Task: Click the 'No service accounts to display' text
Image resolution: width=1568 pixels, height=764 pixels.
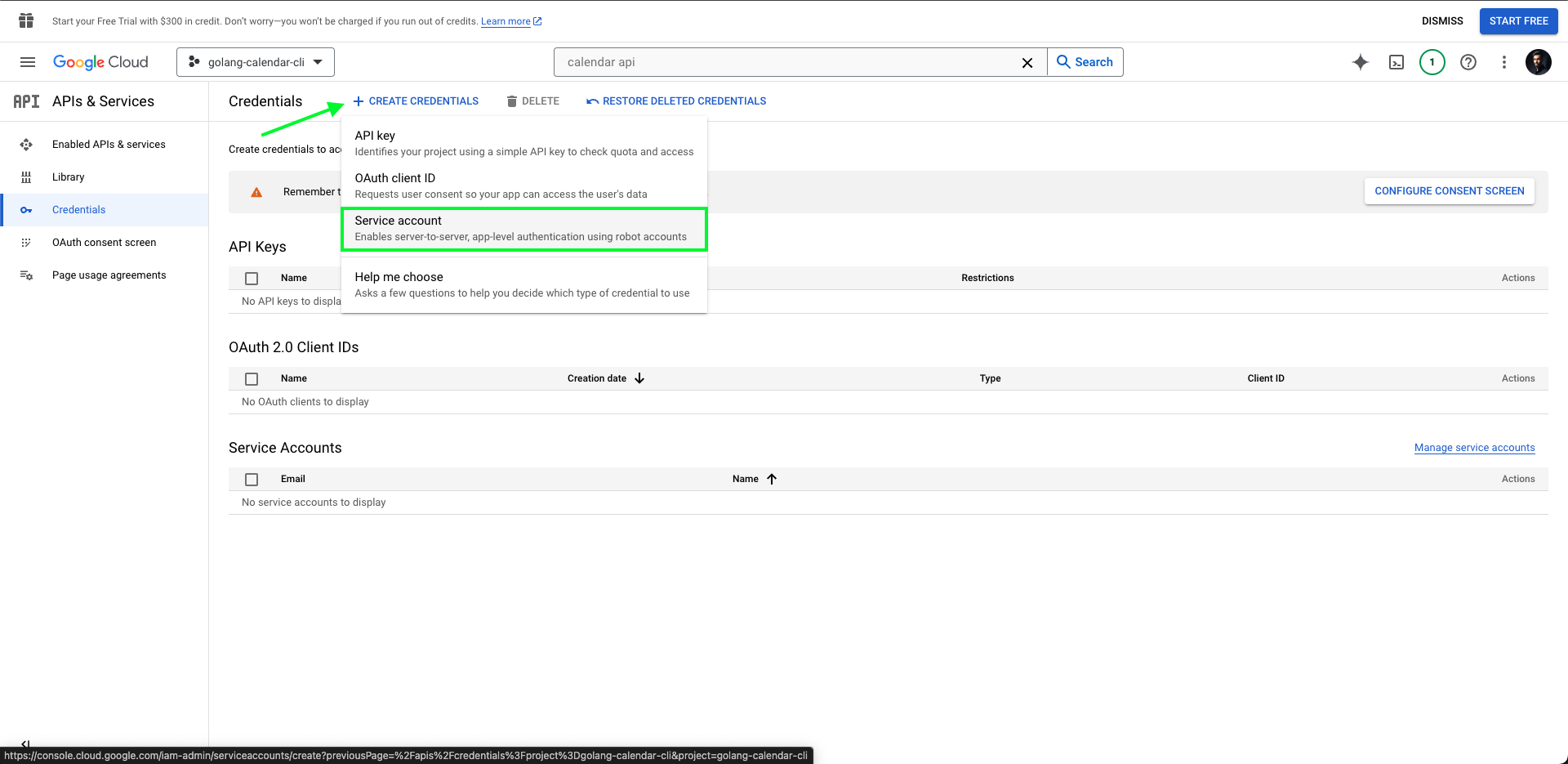Action: [x=314, y=503]
